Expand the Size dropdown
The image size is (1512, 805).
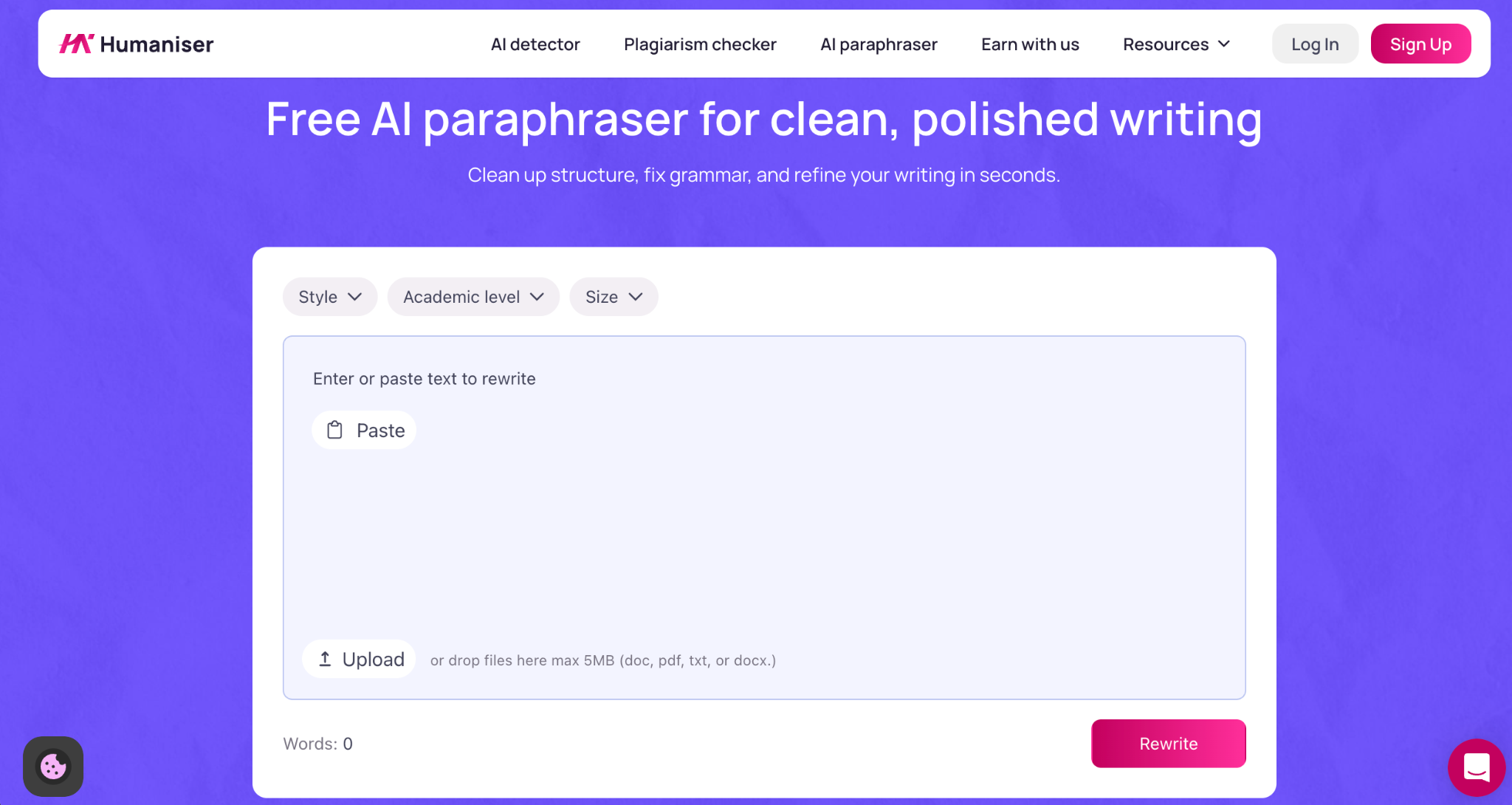pos(614,297)
